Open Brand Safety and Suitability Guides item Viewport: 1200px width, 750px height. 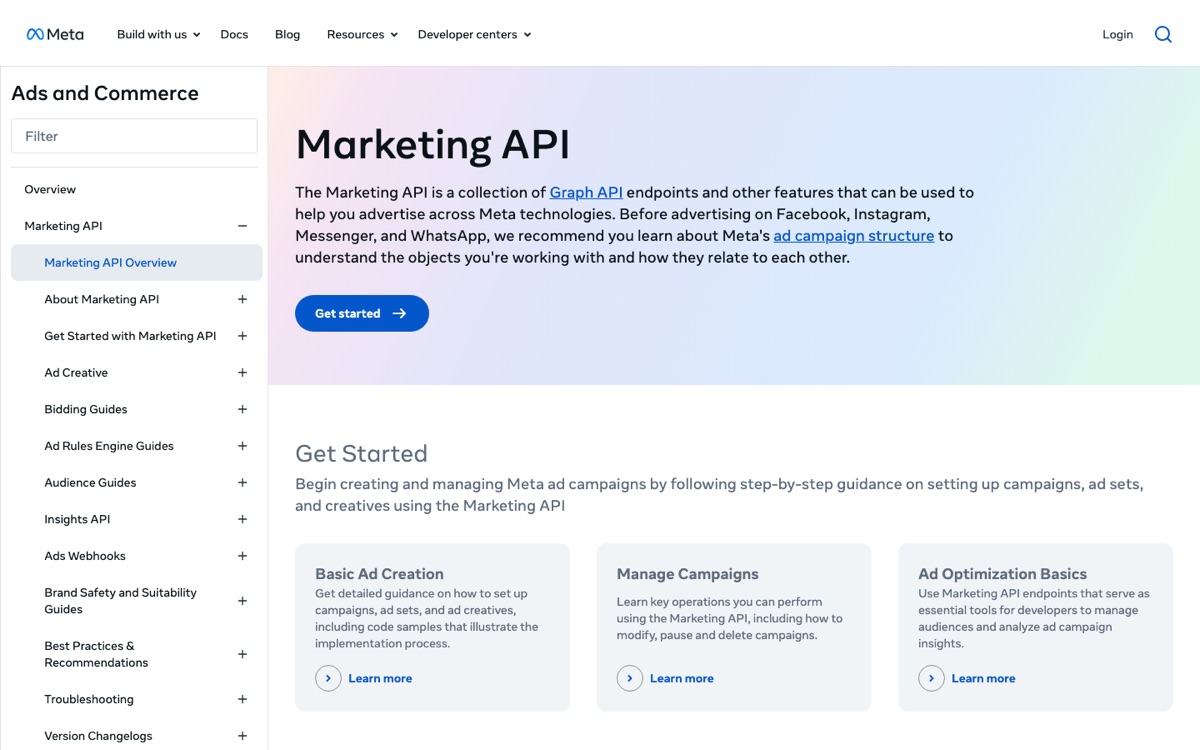(x=120, y=601)
